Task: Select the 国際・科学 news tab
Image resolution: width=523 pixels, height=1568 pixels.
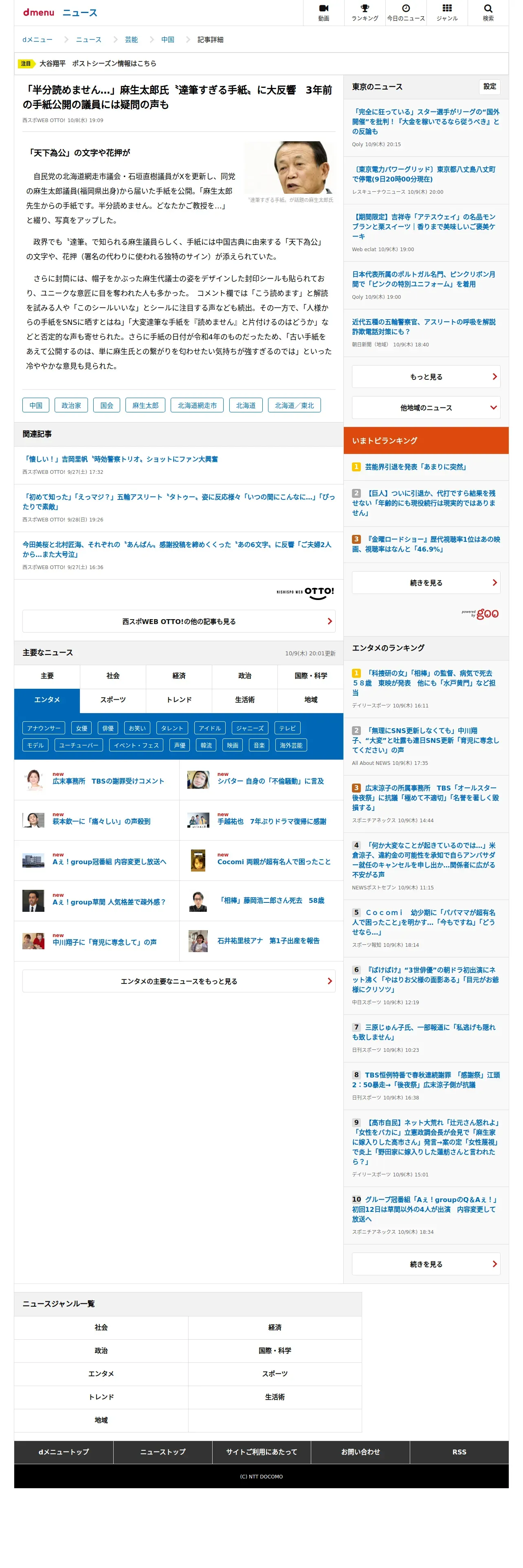Action: point(310,676)
